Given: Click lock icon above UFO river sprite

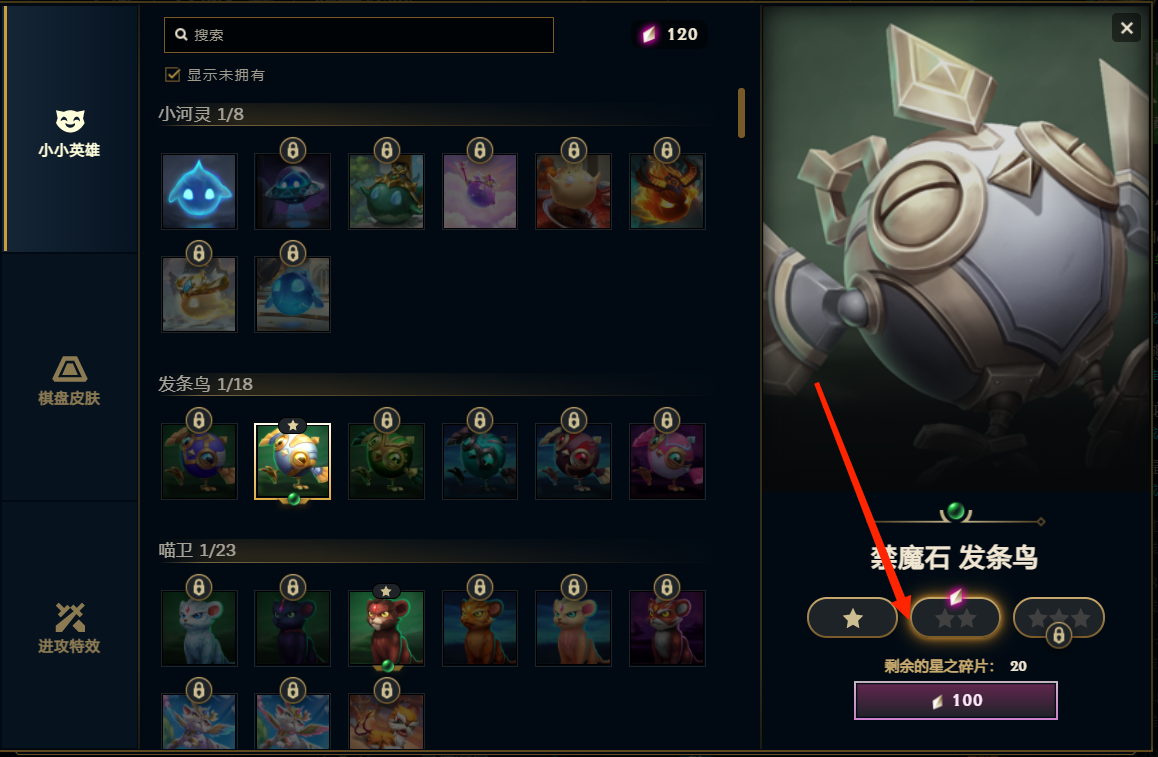Looking at the screenshot, I should pyautogui.click(x=292, y=151).
